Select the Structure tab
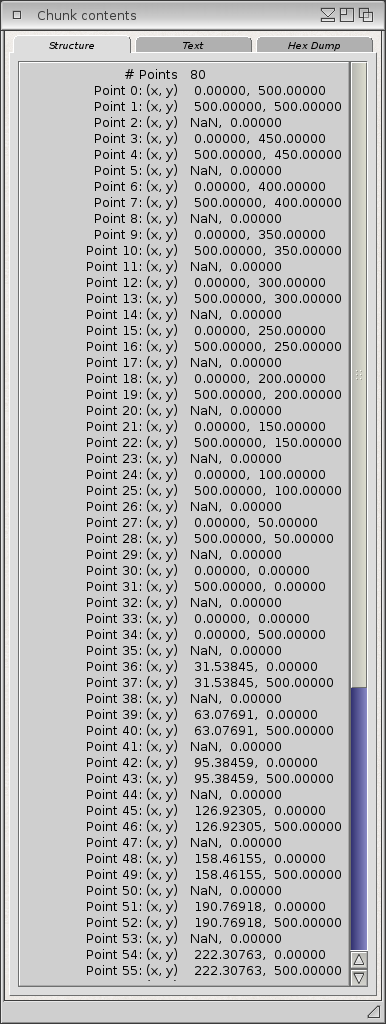The height and width of the screenshot is (1024, 386). (72, 45)
